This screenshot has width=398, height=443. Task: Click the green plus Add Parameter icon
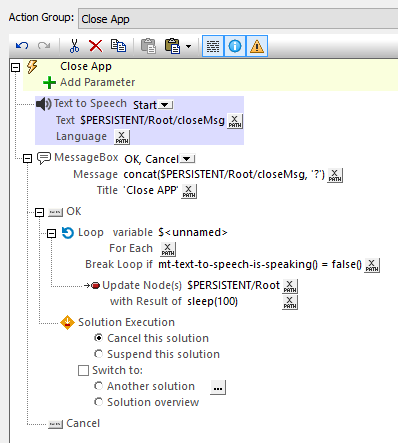pos(49,82)
